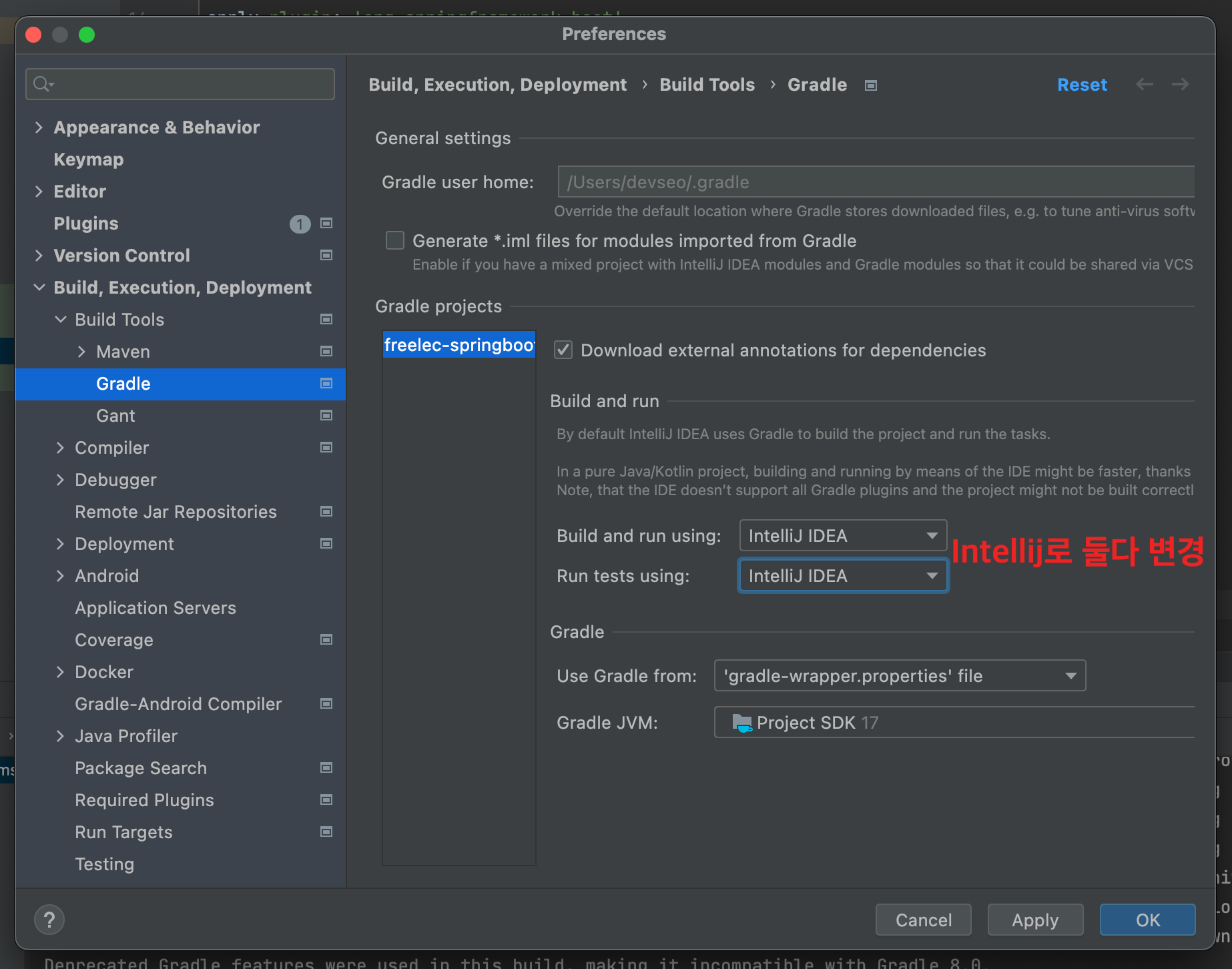Expand the Debugger node
Image resolution: width=1232 pixels, height=969 pixels.
(x=60, y=479)
